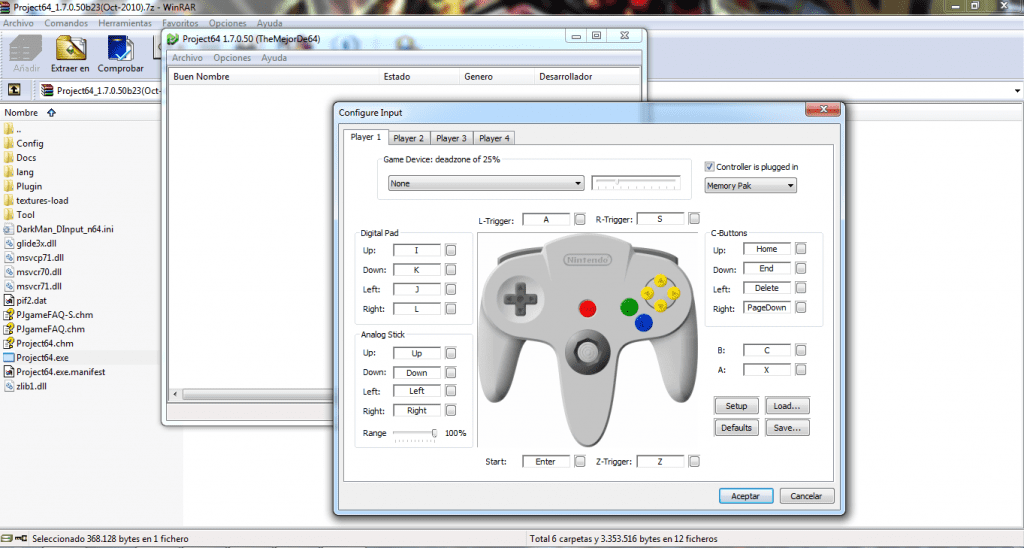The height and width of the screenshot is (548, 1024).
Task: Toggle Controller is plugged in checkbox
Action: click(x=709, y=167)
